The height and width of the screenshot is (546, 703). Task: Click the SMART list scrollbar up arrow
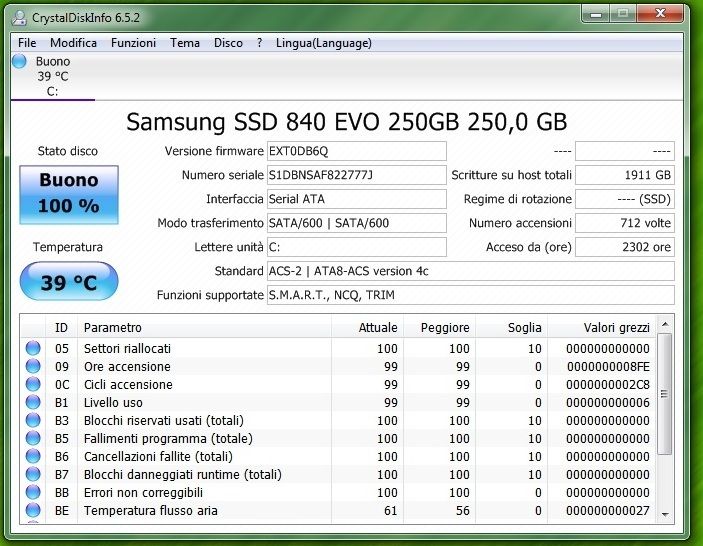click(665, 324)
